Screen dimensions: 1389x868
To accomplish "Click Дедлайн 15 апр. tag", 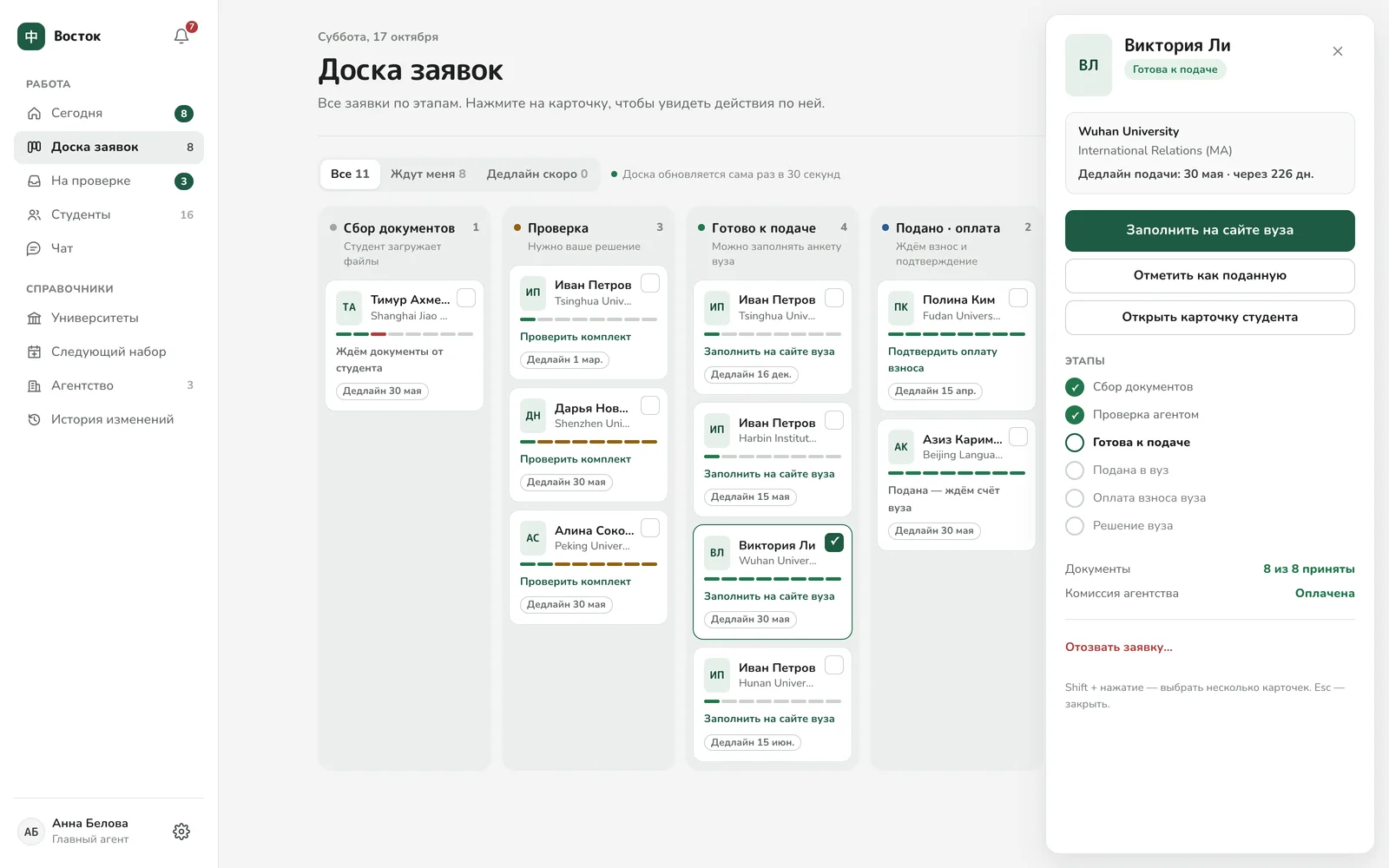I will pyautogui.click(x=935, y=391).
